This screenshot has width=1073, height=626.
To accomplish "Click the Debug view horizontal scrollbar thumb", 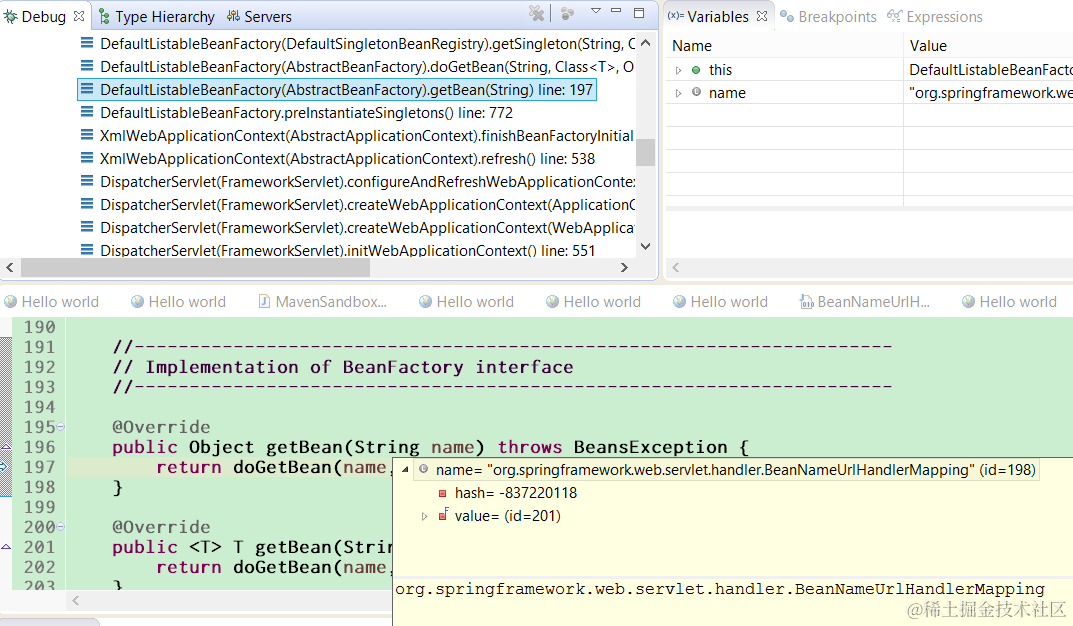I will (196, 268).
